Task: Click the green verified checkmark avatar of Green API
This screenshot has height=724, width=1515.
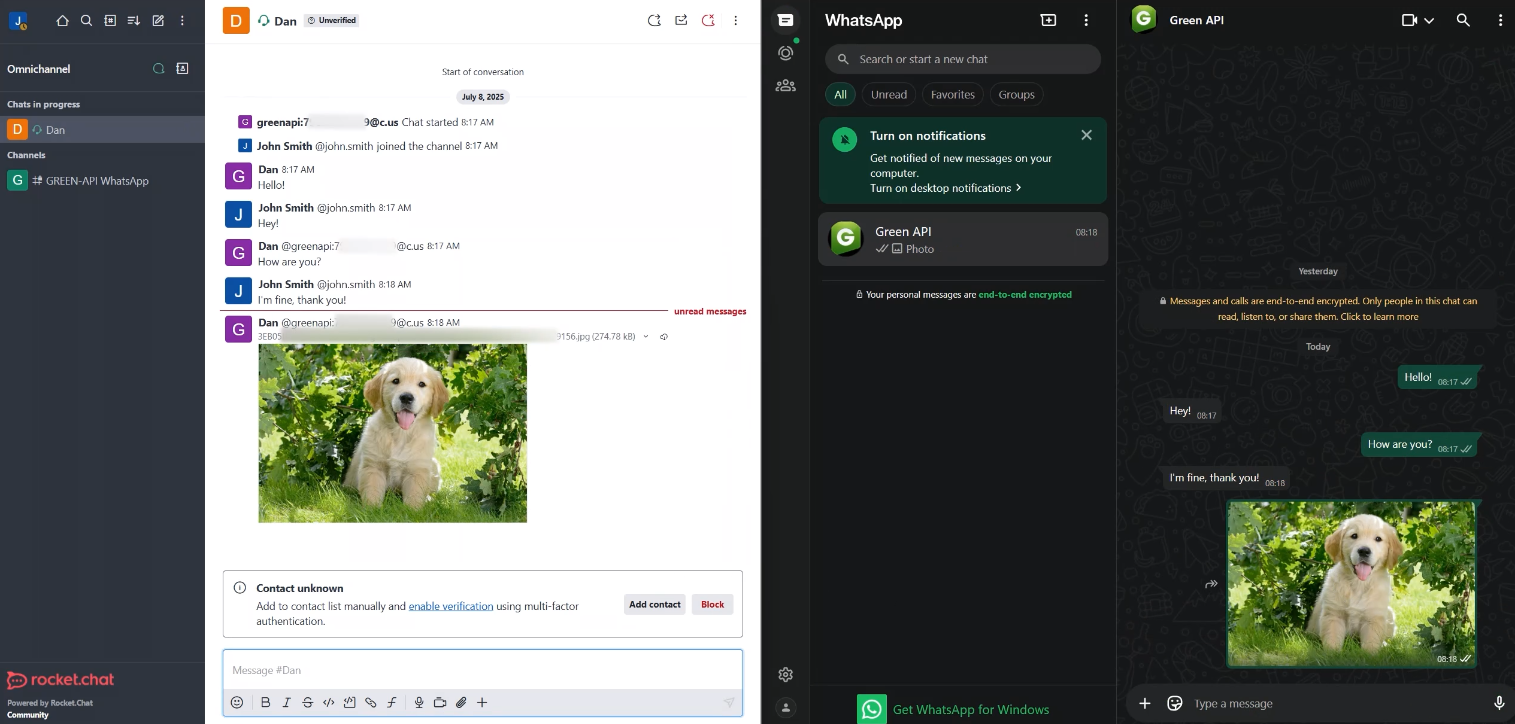Action: (845, 238)
